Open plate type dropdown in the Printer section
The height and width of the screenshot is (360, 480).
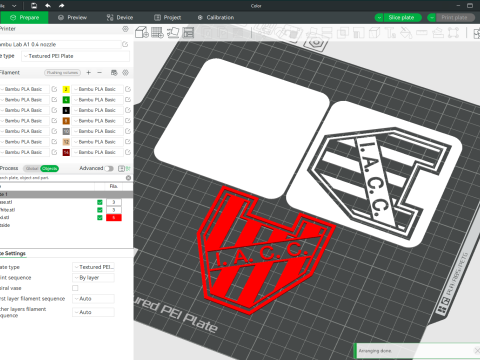76,56
